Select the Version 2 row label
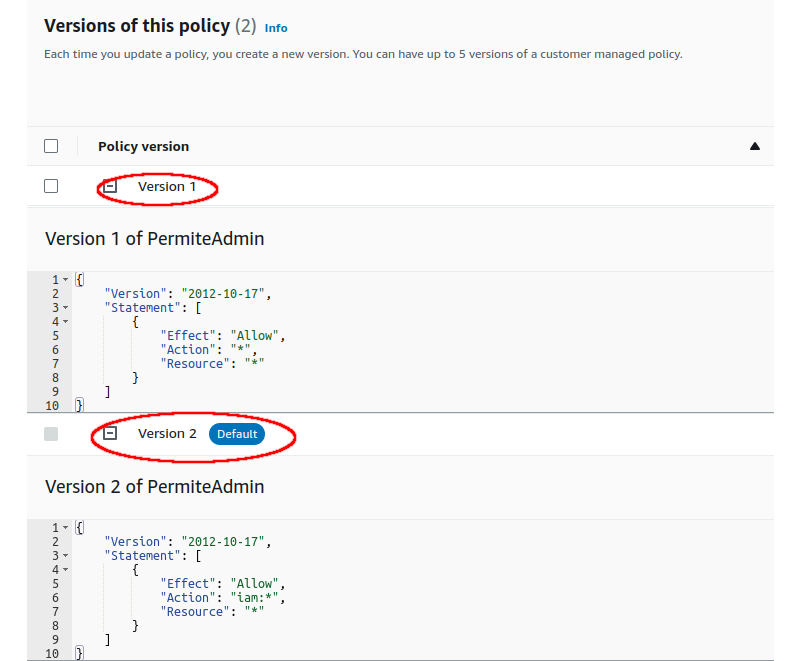This screenshot has height=661, width=800. [167, 434]
